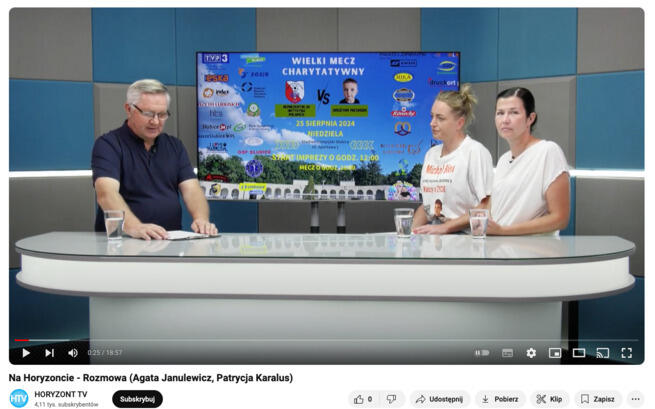Open the player settings gear
This screenshot has height=409, width=655.
pyautogui.click(x=531, y=353)
